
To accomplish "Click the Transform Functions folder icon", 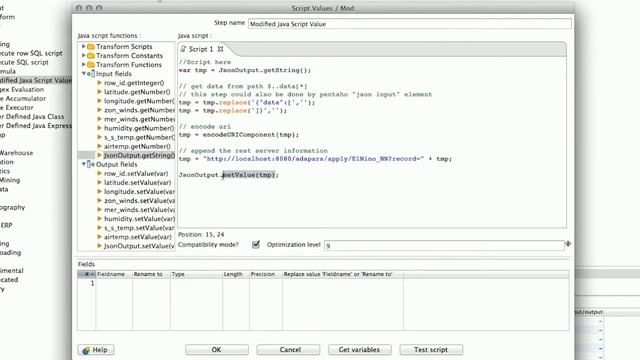I will pos(91,64).
